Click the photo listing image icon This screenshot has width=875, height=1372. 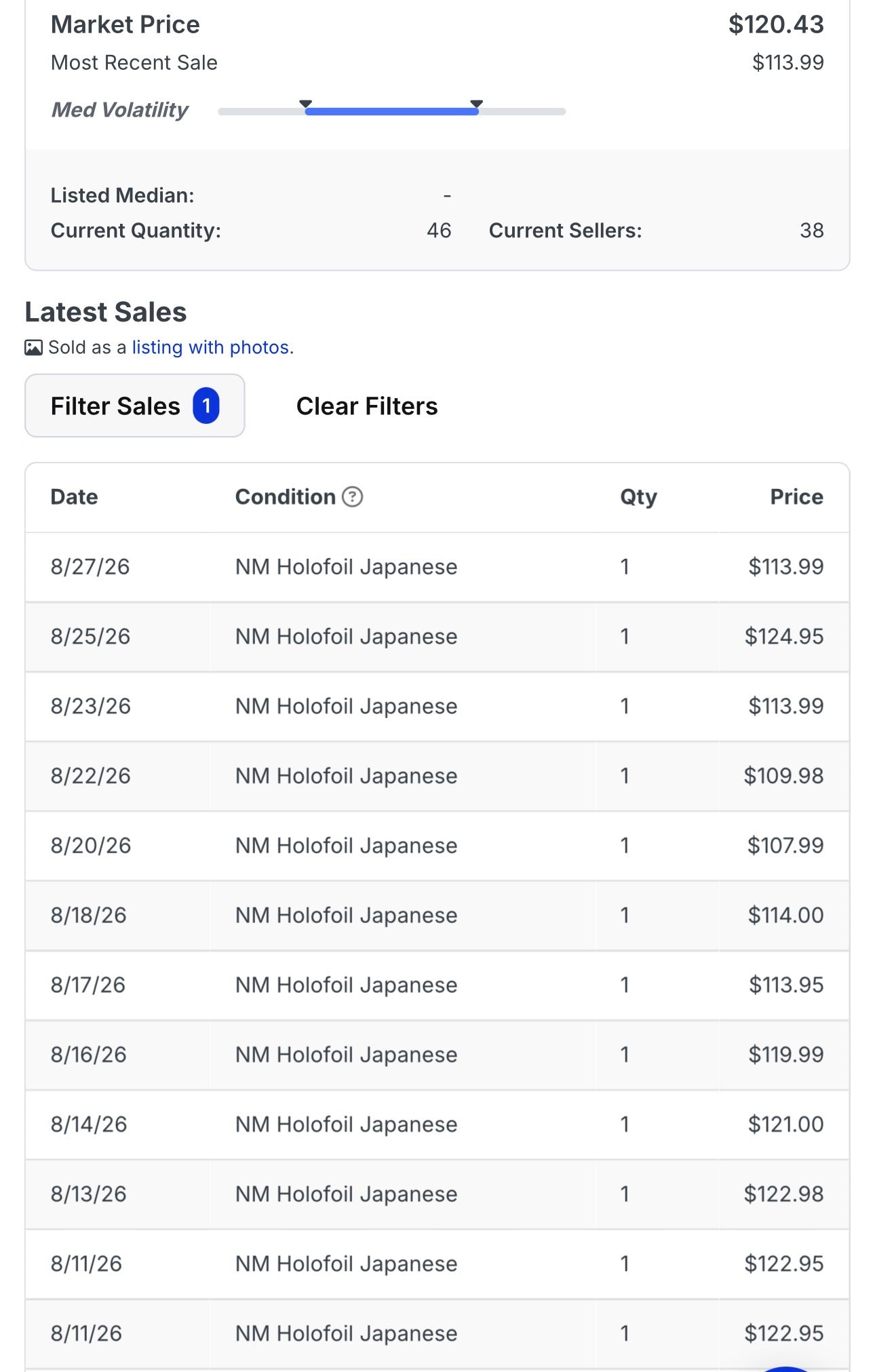(x=33, y=348)
